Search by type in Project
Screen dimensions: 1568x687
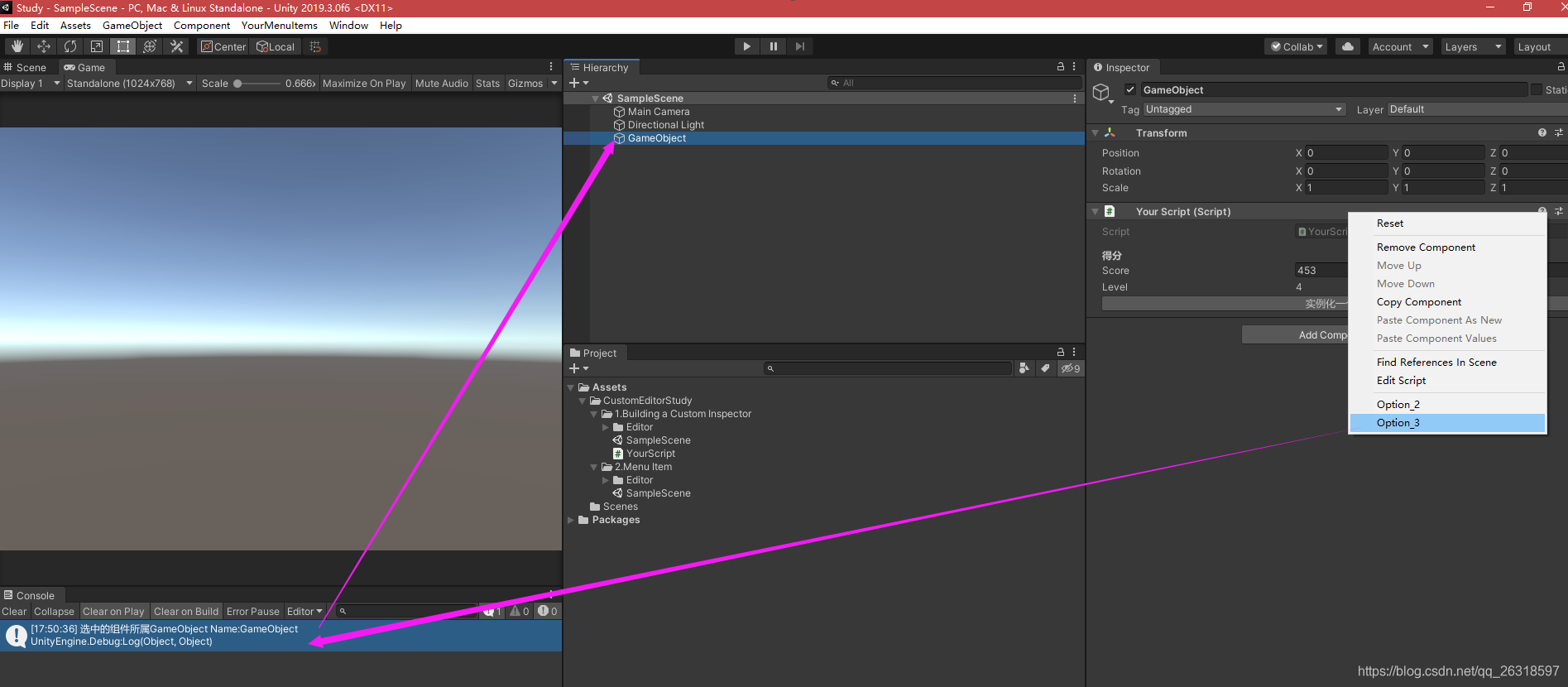tap(1024, 368)
